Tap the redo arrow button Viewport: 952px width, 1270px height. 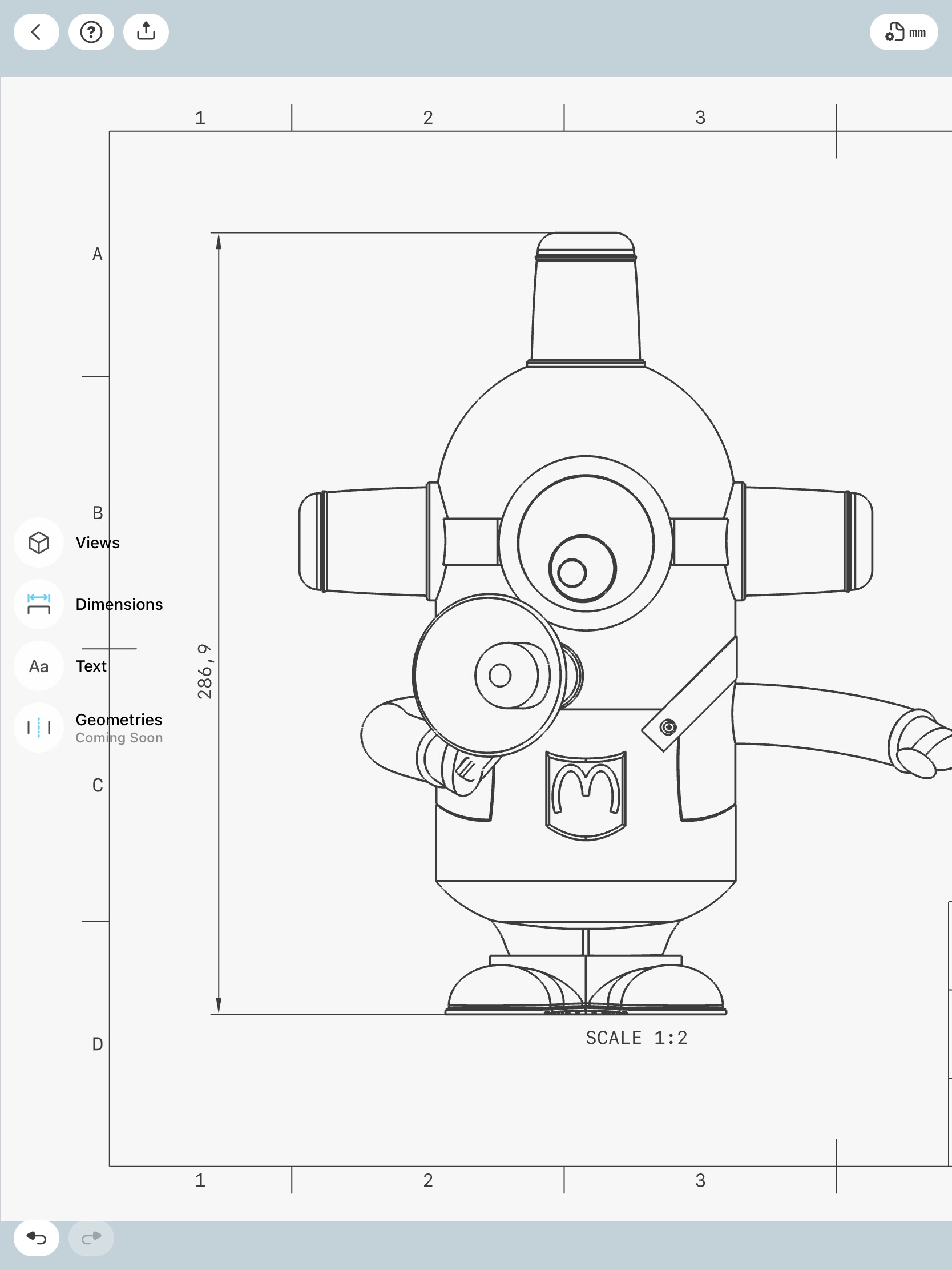91,1238
